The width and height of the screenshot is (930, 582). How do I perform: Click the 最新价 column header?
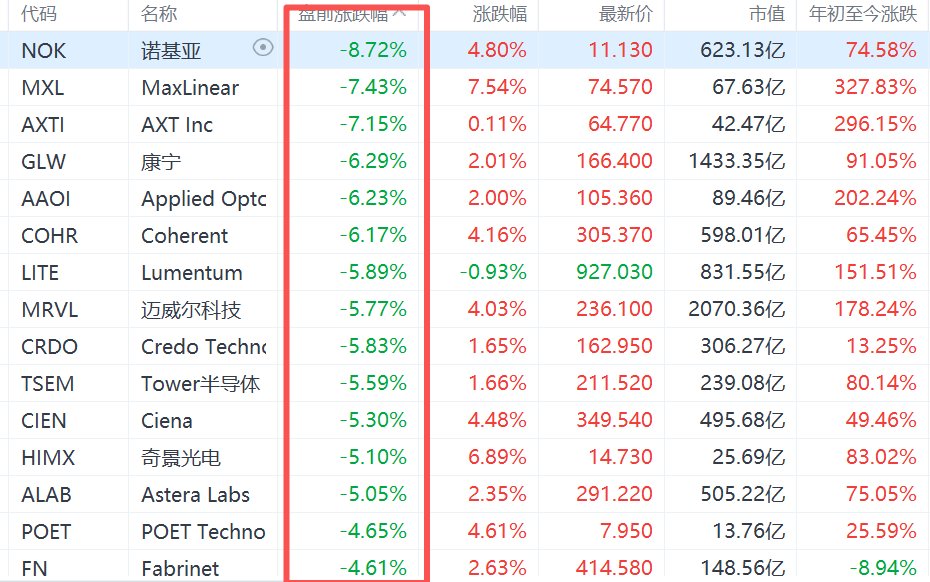point(625,14)
